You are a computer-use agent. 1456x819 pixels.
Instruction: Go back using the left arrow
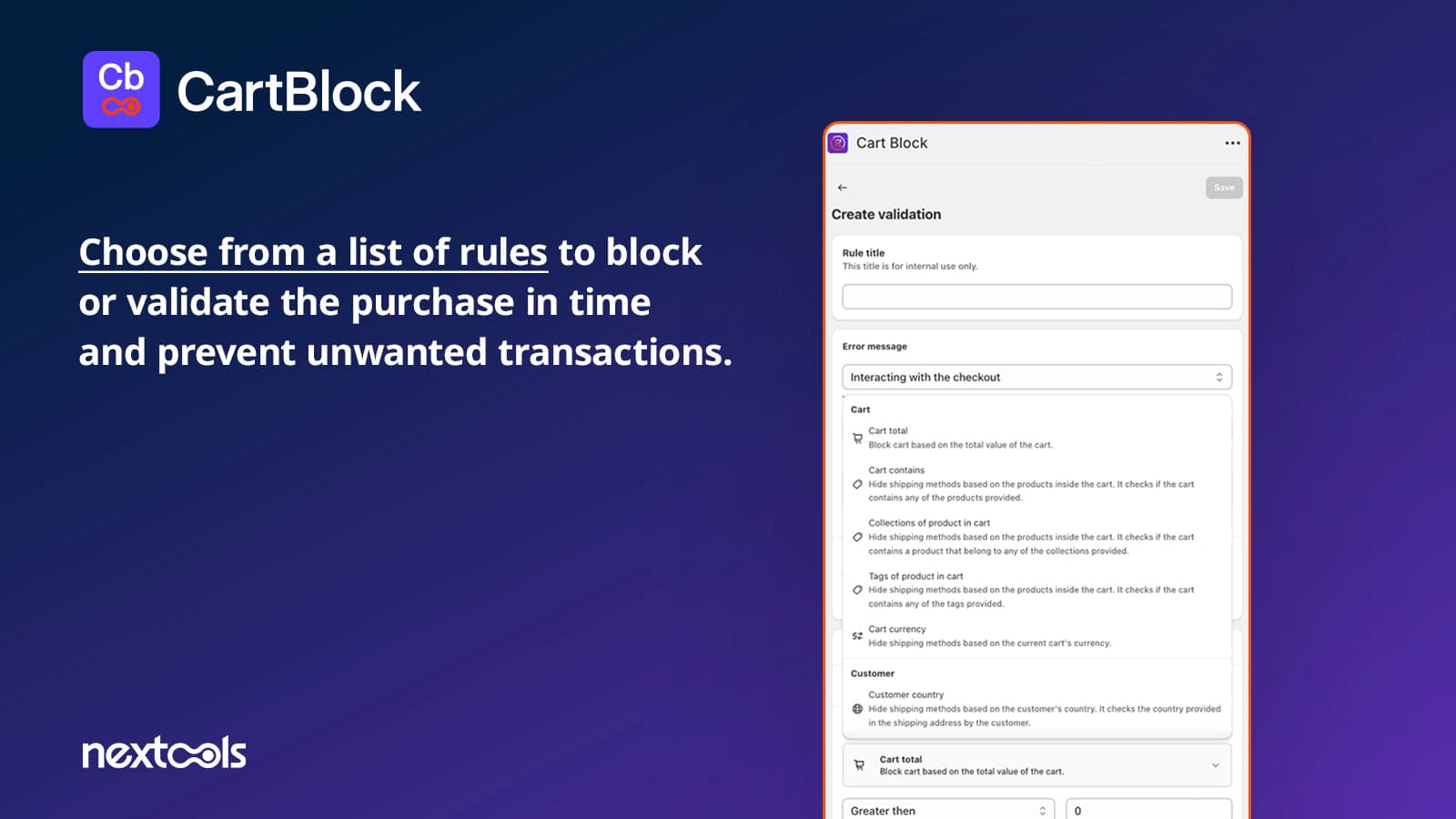click(x=843, y=187)
